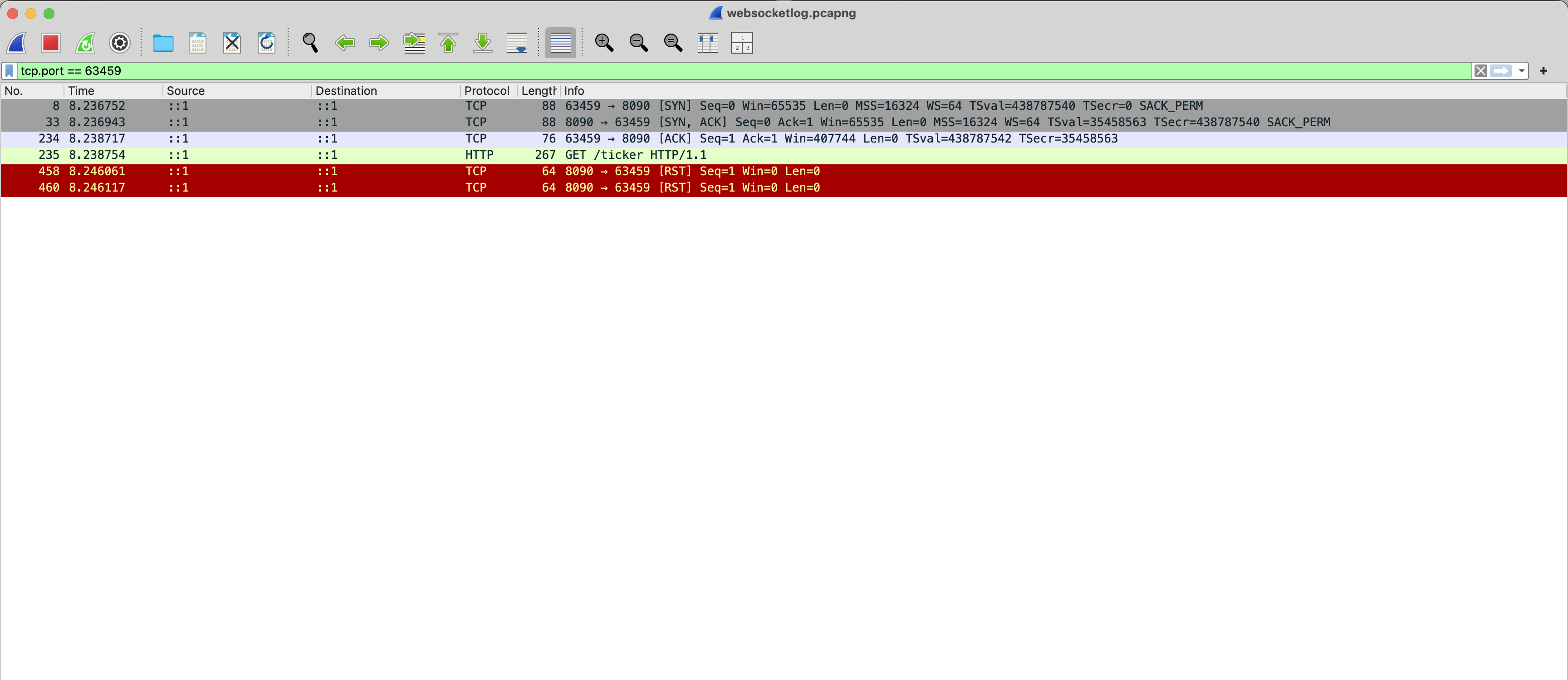Stop the running packet capture
The image size is (1568, 680).
[x=50, y=43]
